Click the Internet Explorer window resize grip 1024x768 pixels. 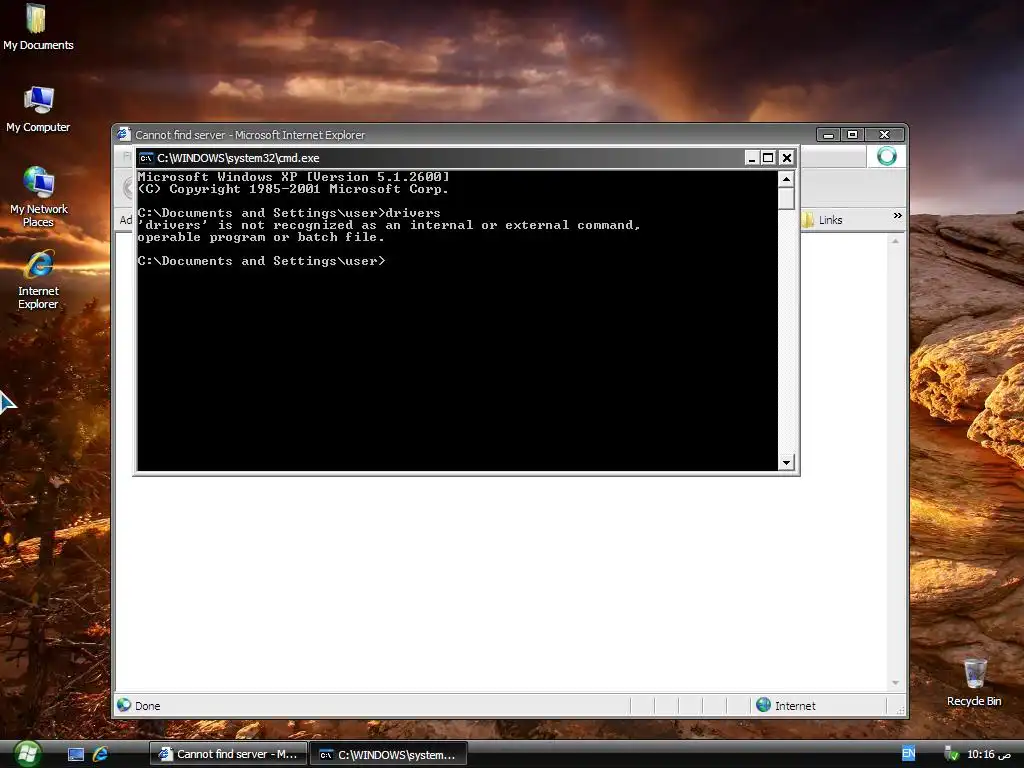click(x=901, y=710)
